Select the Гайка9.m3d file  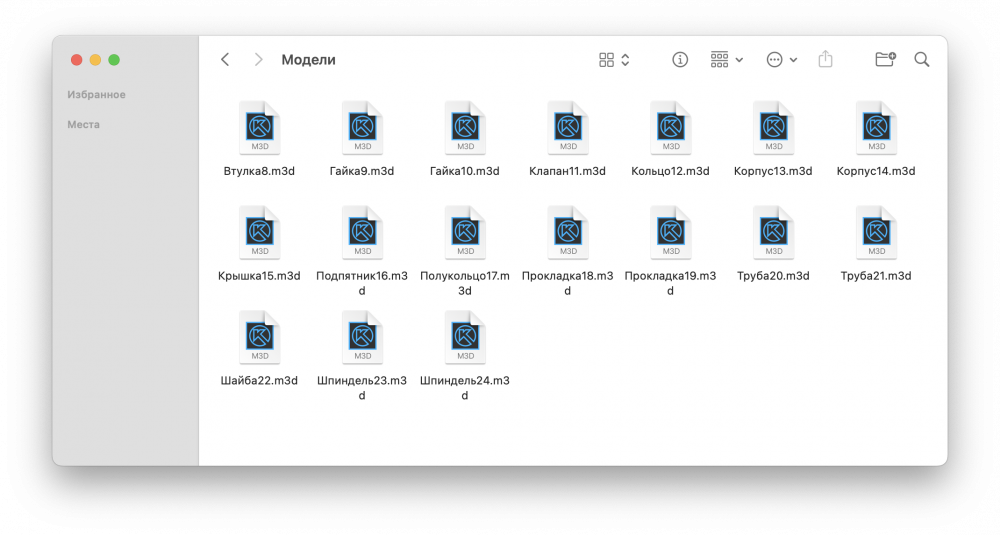[x=362, y=128]
